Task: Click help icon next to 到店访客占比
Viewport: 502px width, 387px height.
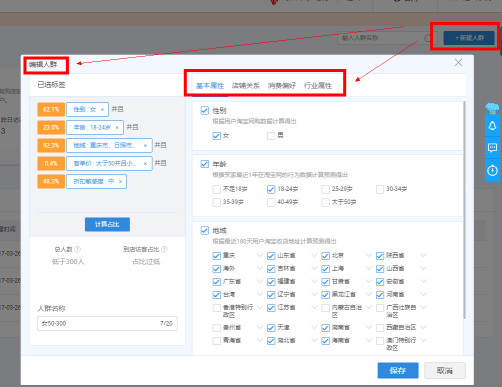Action: (x=164, y=249)
